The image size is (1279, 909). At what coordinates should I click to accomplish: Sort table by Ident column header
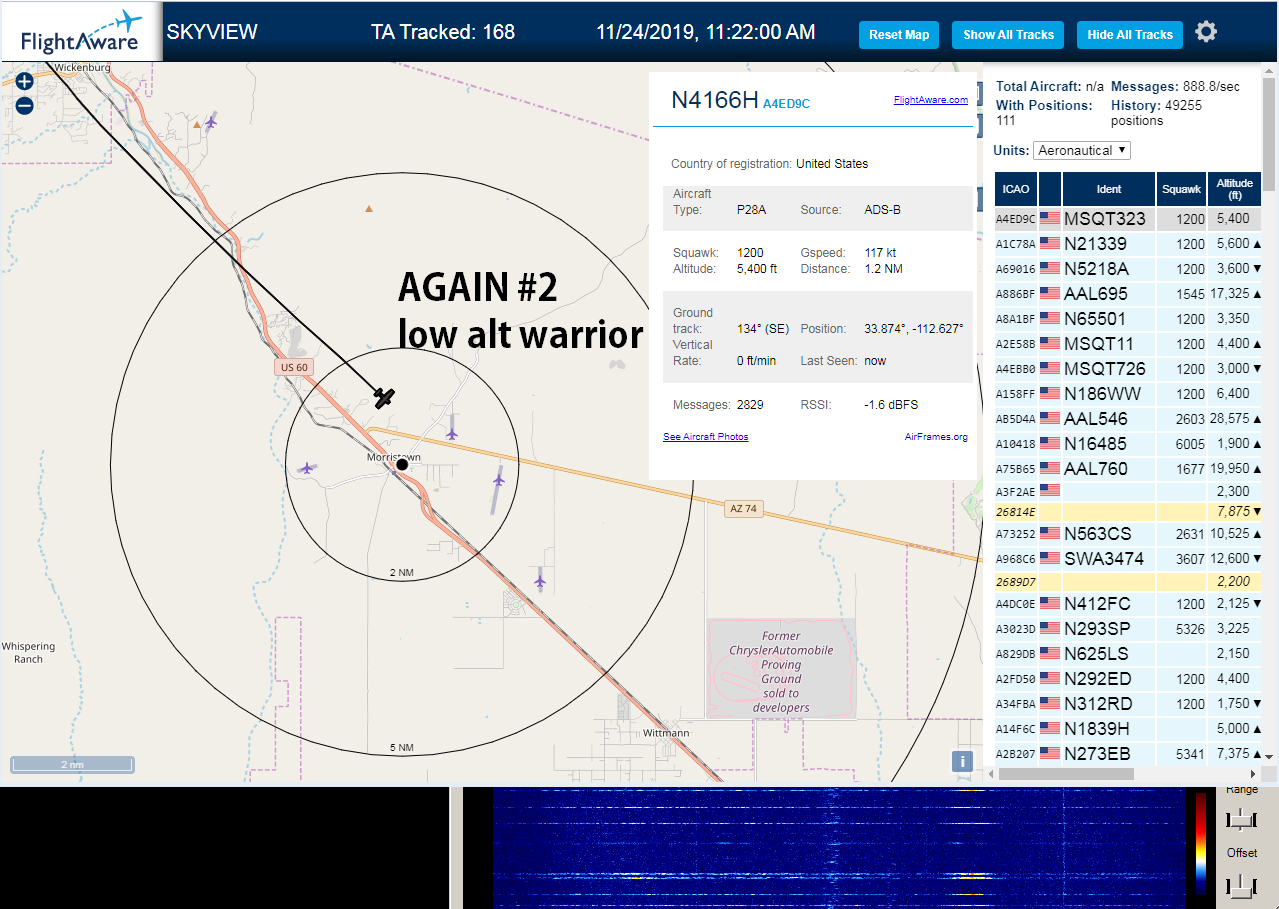click(x=1109, y=188)
